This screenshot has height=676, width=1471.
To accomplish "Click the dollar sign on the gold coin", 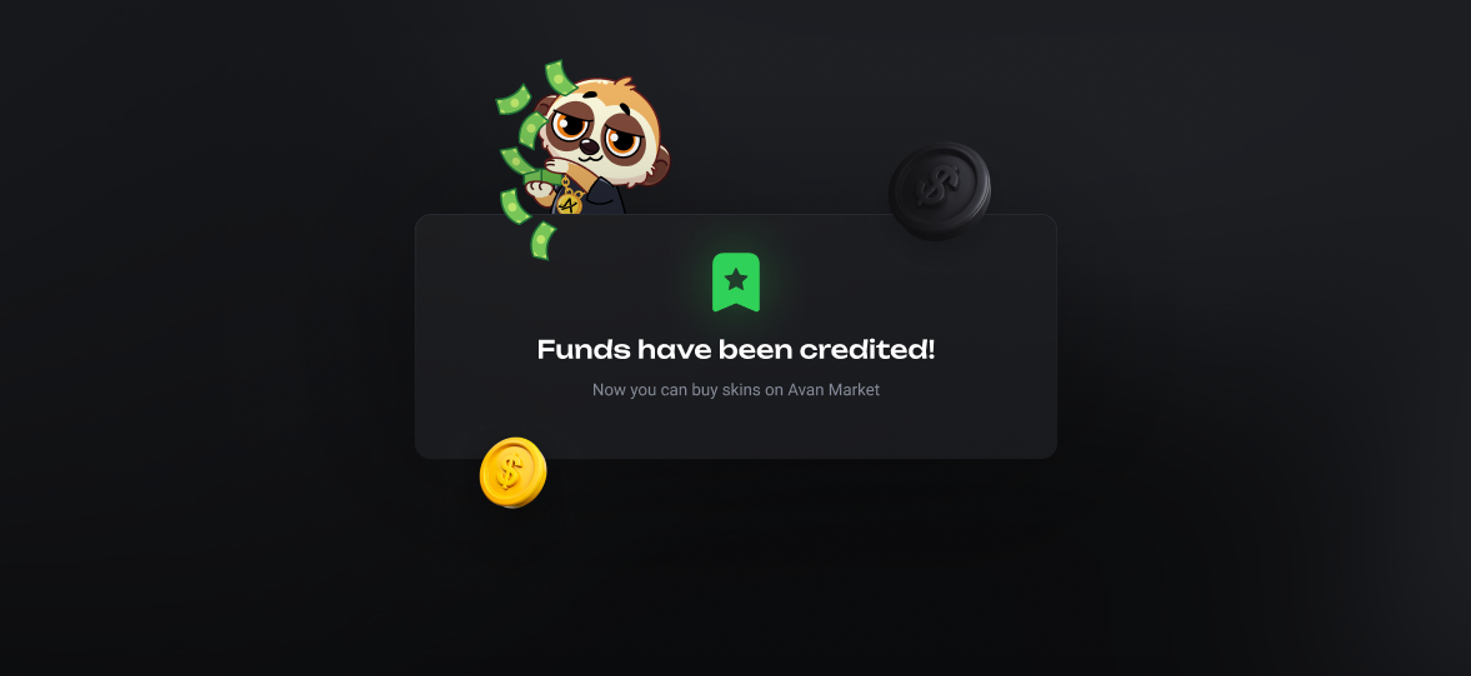I will pyautogui.click(x=509, y=472).
